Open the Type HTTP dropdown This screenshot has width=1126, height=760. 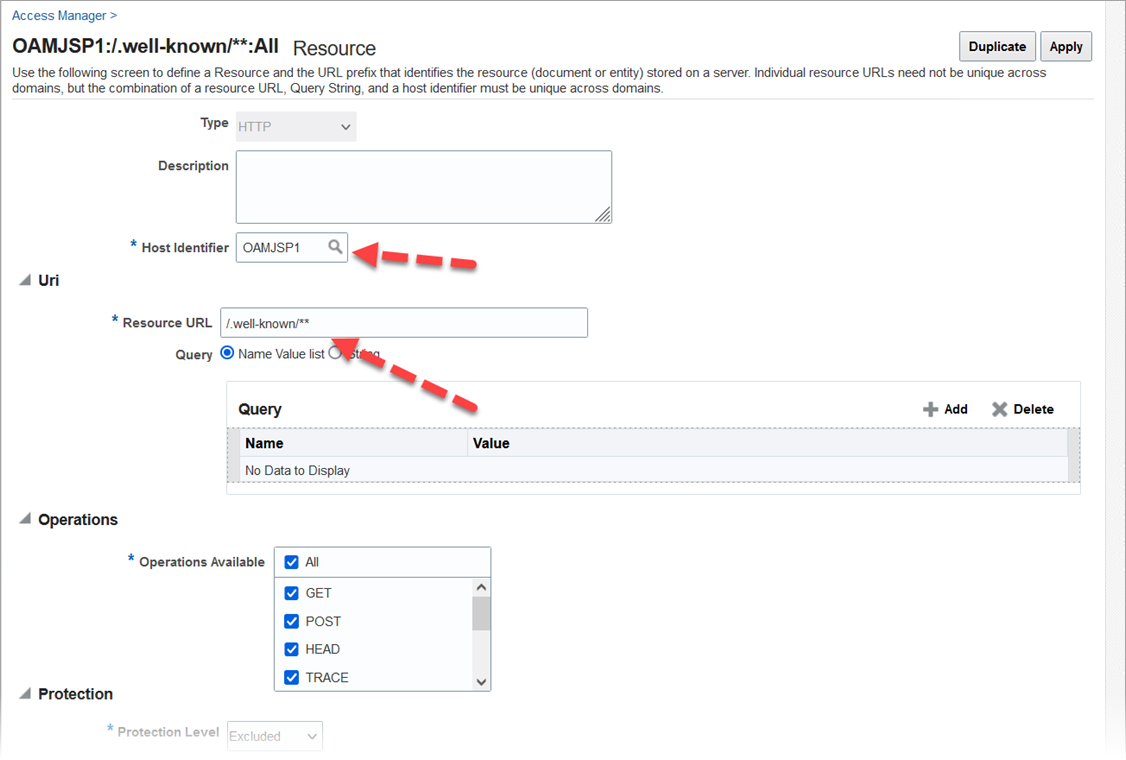(x=296, y=127)
